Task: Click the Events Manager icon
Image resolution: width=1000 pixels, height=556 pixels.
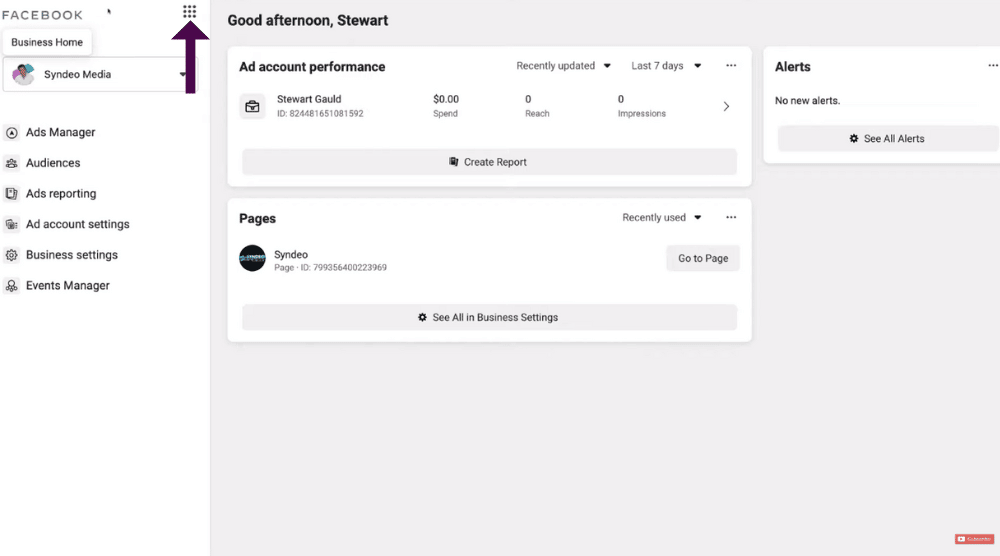Action: [x=11, y=286]
